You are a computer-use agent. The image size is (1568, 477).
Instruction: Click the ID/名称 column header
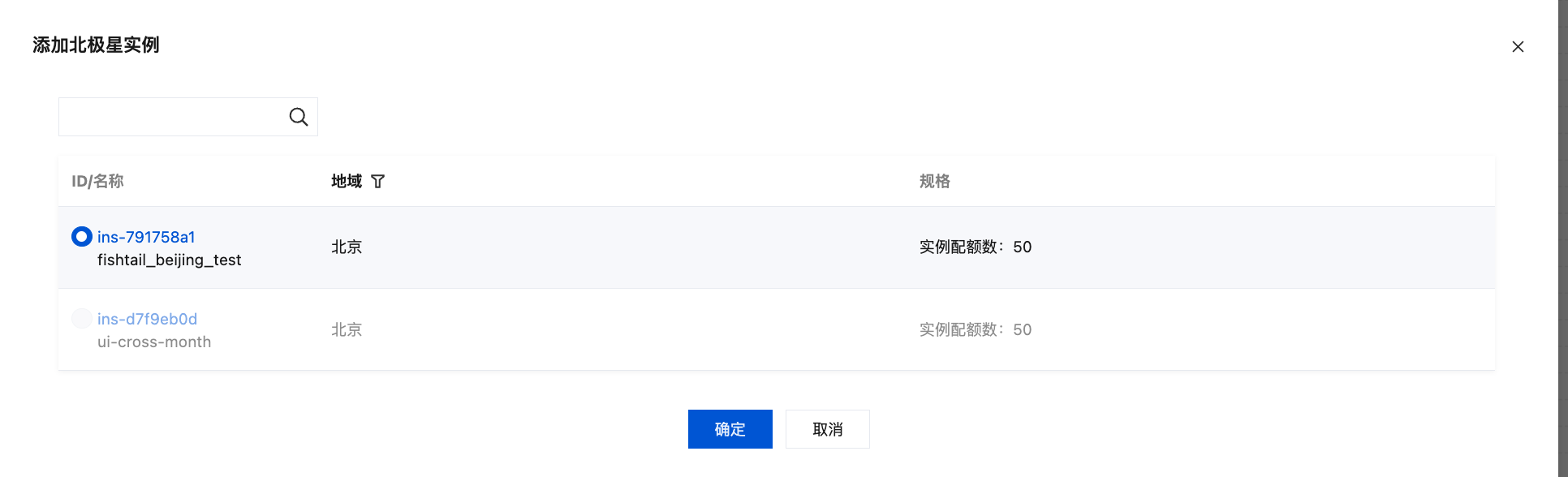pos(97,181)
